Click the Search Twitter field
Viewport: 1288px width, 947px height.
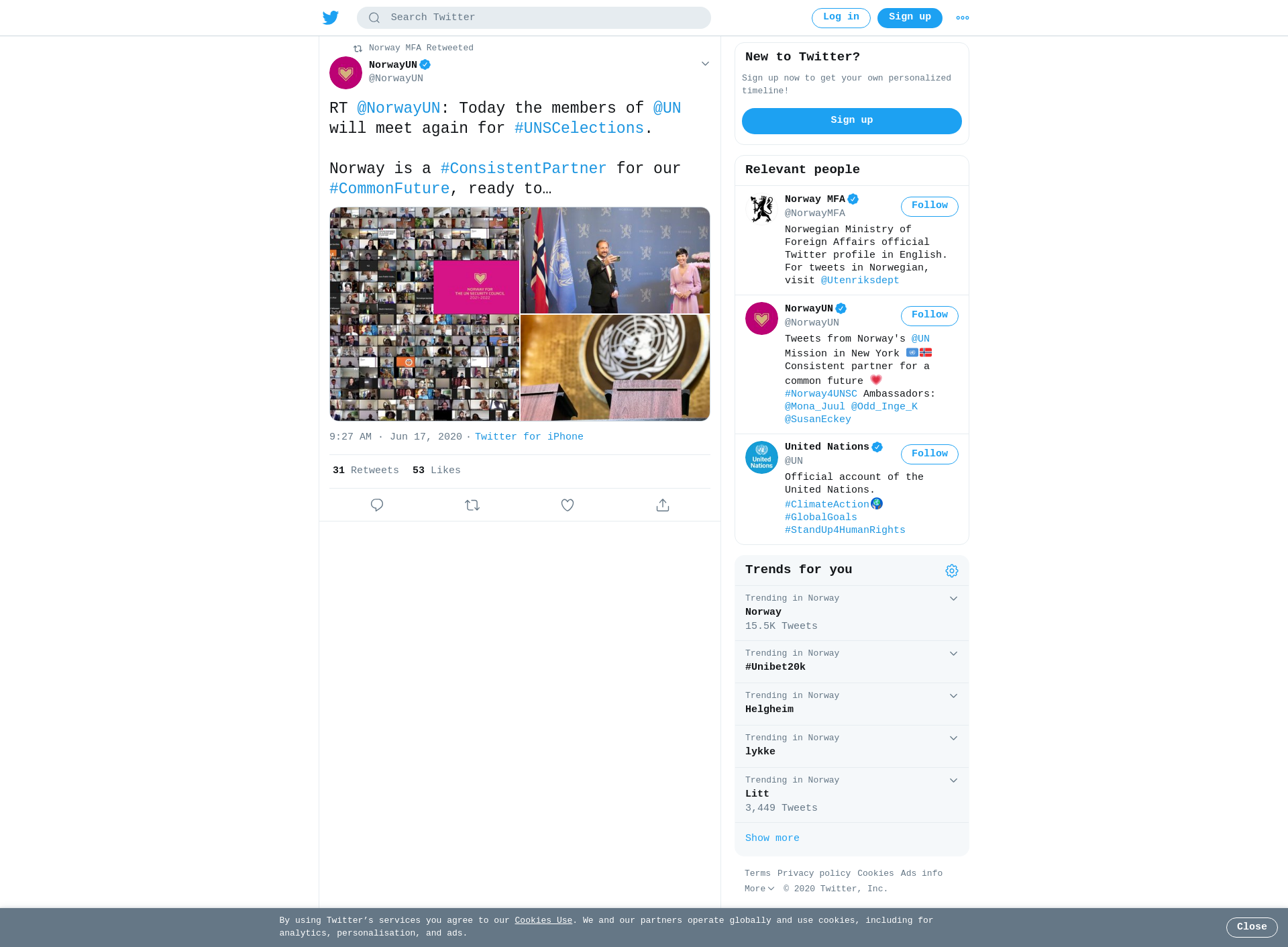(x=534, y=18)
